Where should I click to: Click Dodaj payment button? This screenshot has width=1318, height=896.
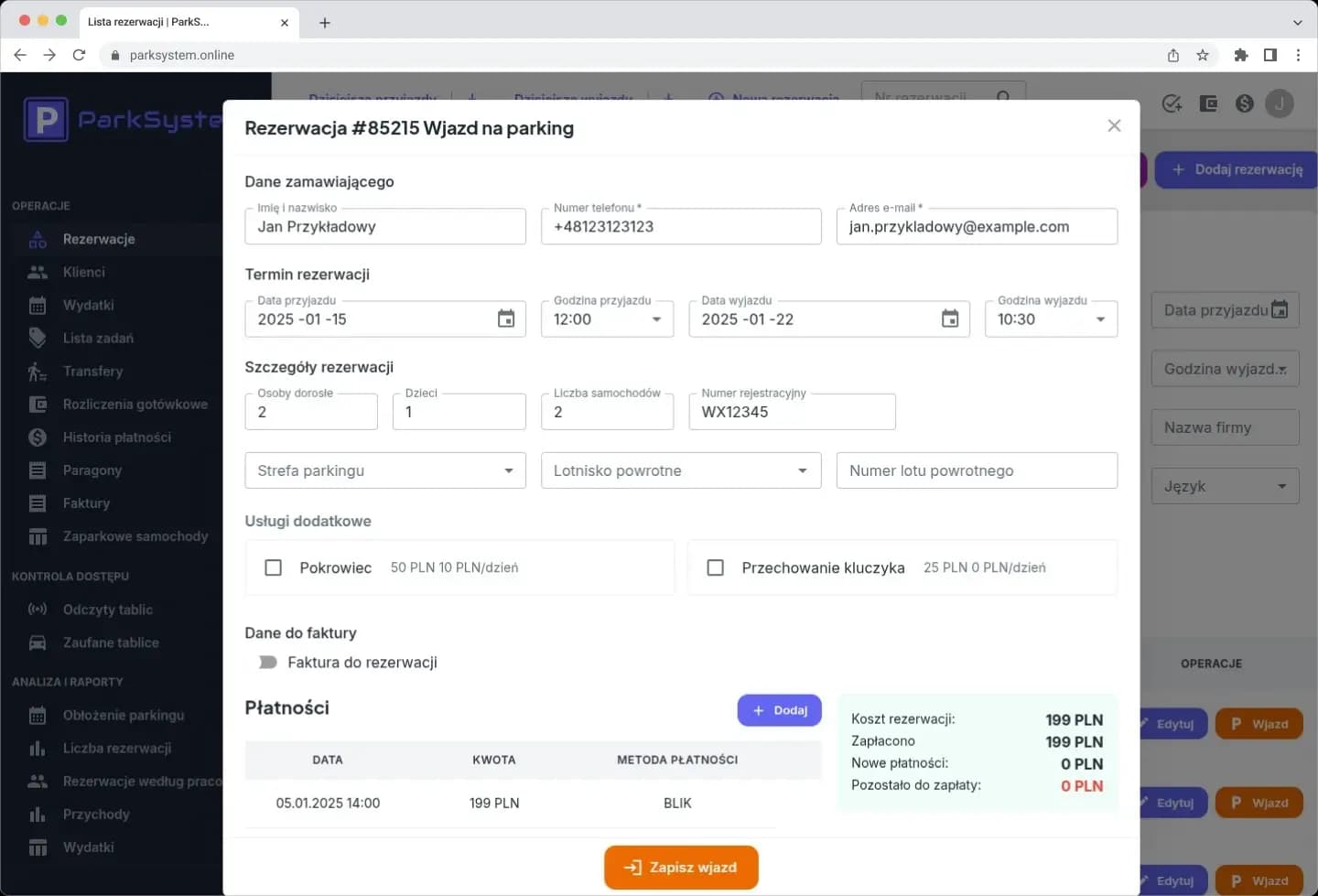pos(780,710)
